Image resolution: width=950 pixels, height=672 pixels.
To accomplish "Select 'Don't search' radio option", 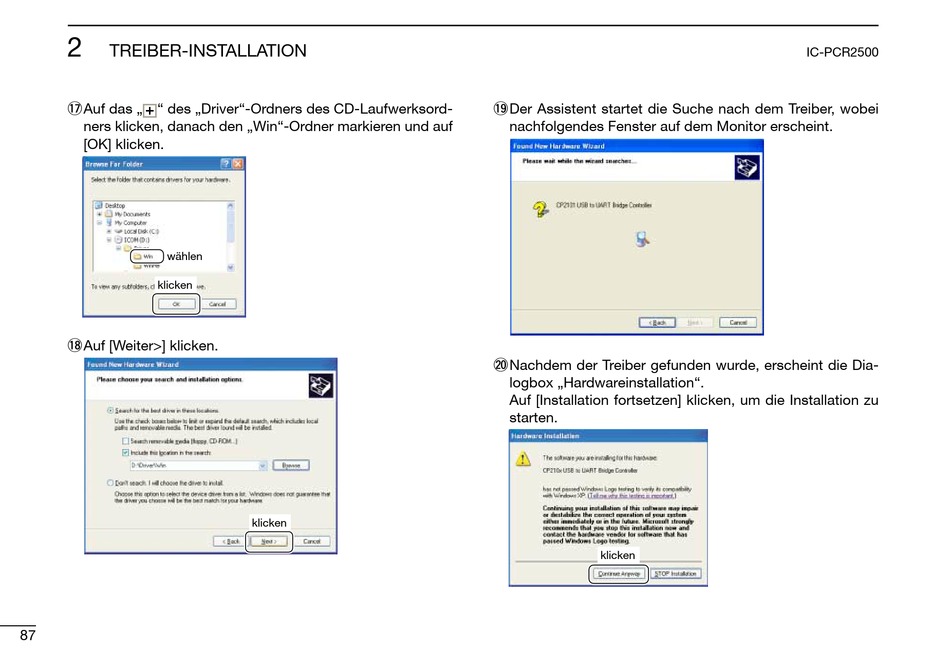I will coord(110,483).
